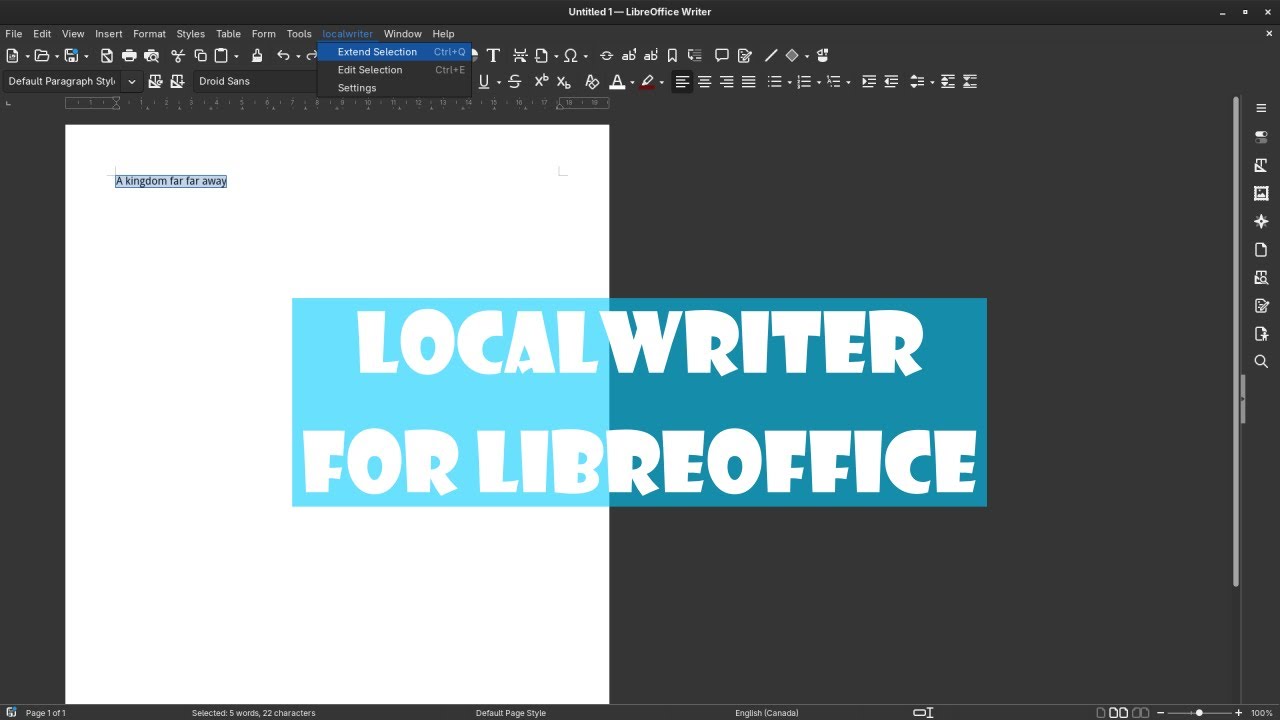
Task: Insert bookmark icon
Action: [672, 56]
